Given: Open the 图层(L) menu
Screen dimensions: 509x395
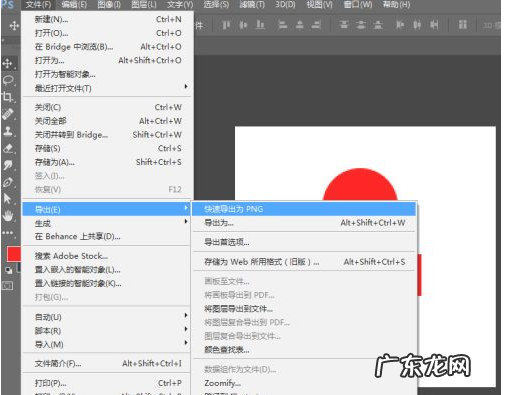Looking at the screenshot, I should point(144,5).
